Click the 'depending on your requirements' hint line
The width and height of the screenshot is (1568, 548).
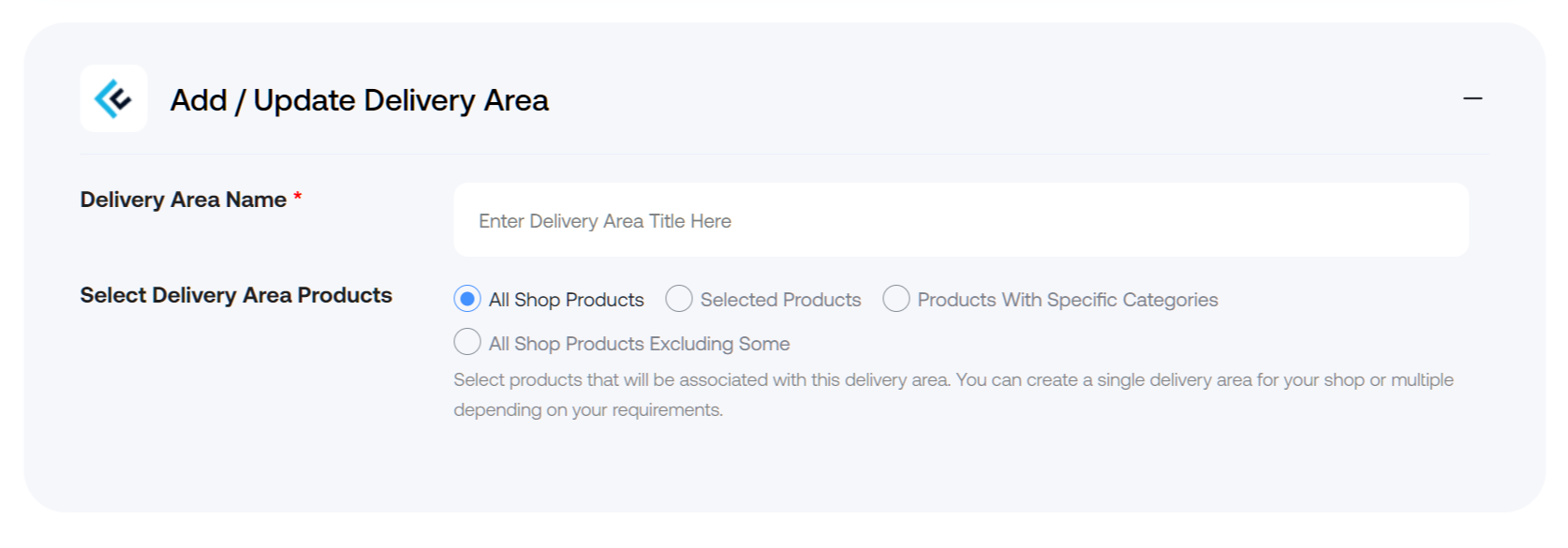pos(588,409)
